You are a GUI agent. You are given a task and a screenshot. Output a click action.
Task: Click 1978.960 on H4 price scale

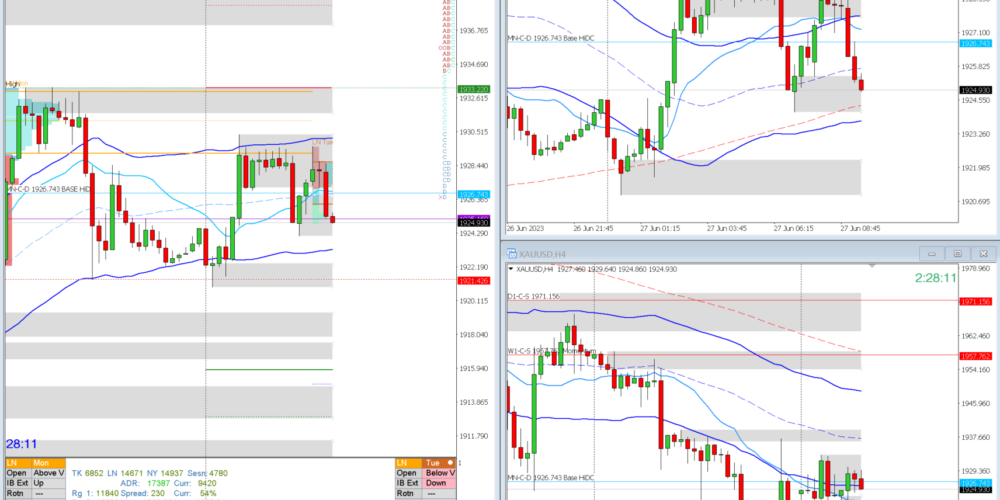[x=976, y=268]
